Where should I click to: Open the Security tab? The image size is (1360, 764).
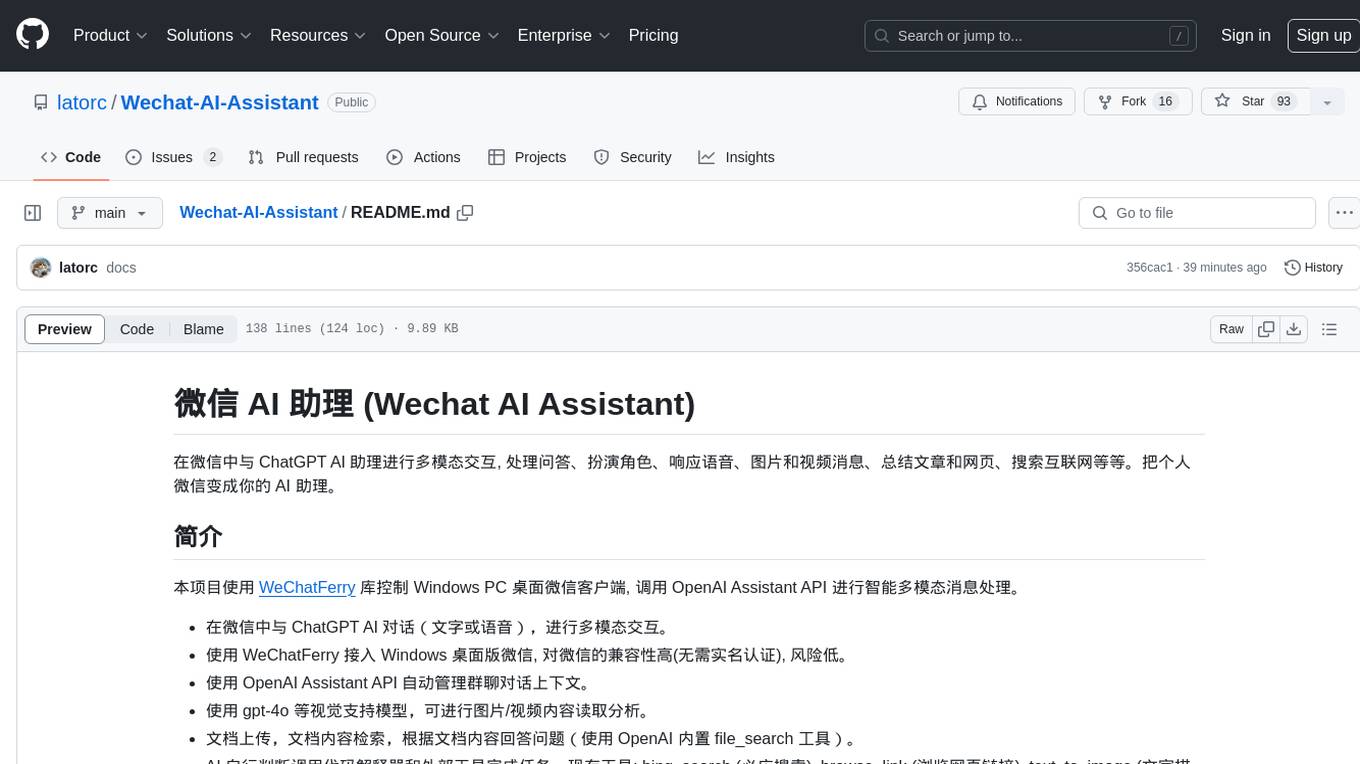point(633,157)
